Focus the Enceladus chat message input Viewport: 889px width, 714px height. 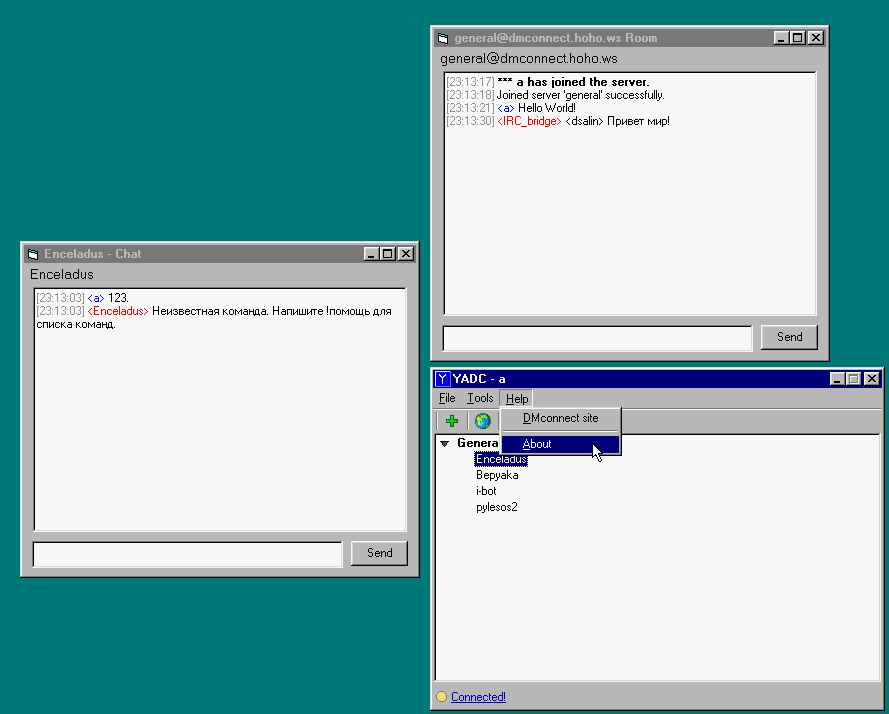[x=187, y=553]
